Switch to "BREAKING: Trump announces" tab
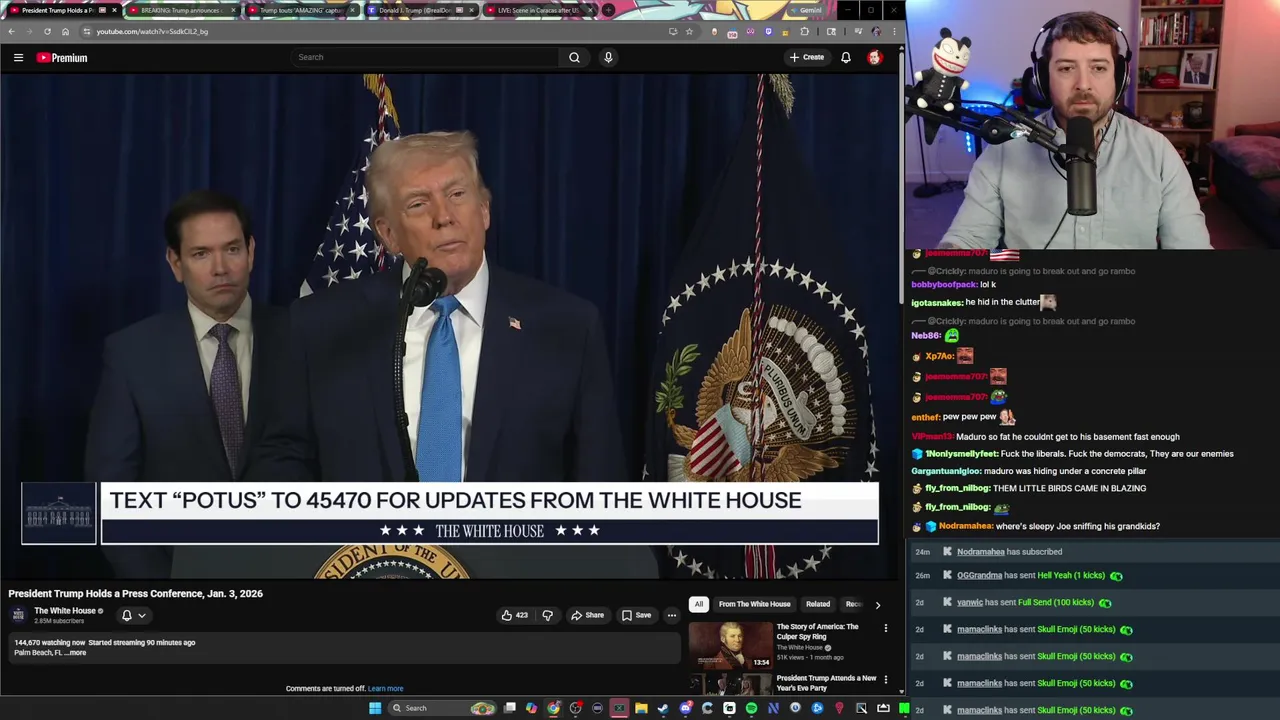Image resolution: width=1280 pixels, height=720 pixels. pyautogui.click(x=181, y=10)
